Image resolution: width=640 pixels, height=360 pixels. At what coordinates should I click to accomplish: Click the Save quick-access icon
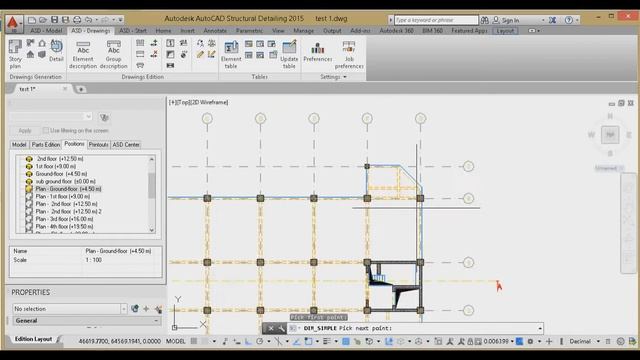pyautogui.click(x=54, y=20)
